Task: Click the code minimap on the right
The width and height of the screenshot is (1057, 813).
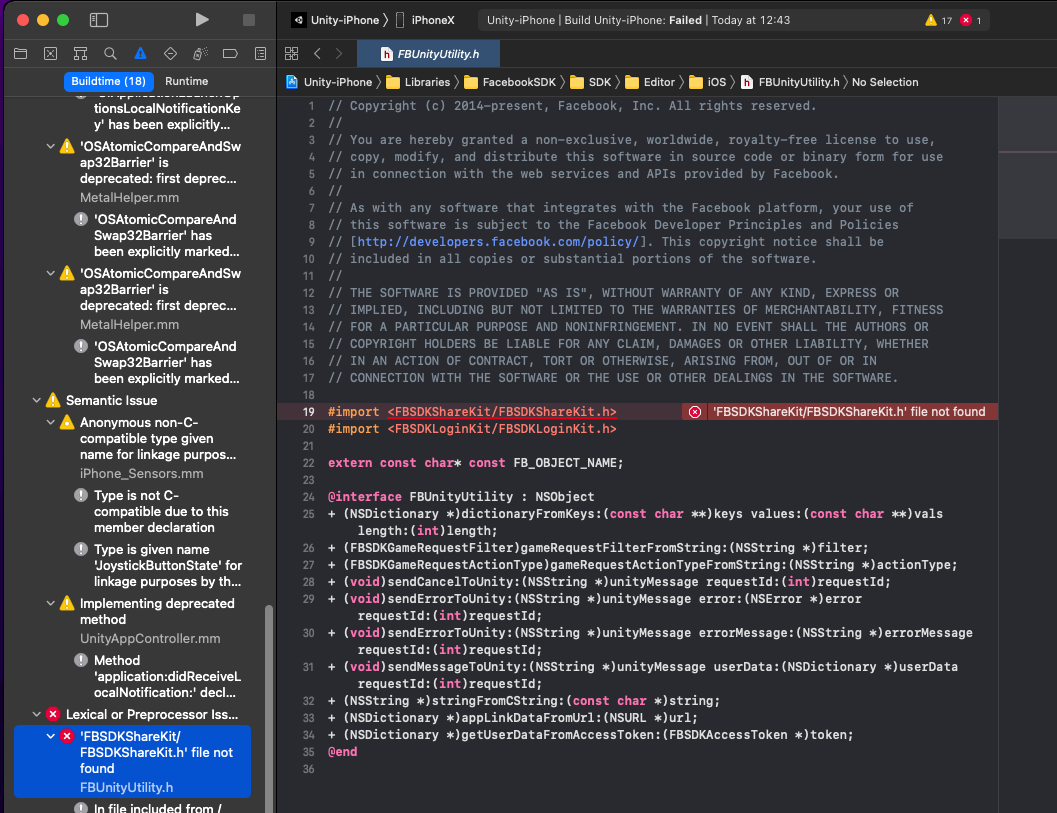Action: (1027, 169)
